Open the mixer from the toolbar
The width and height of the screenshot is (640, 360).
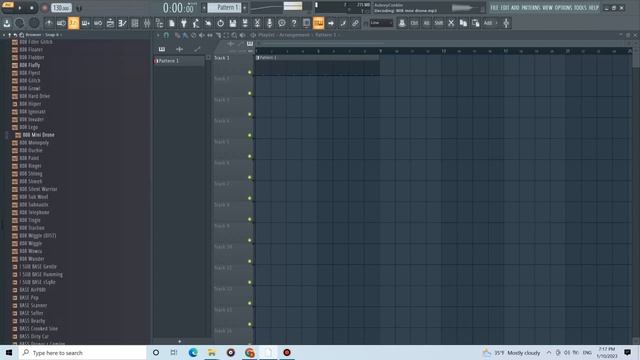click(x=147, y=23)
